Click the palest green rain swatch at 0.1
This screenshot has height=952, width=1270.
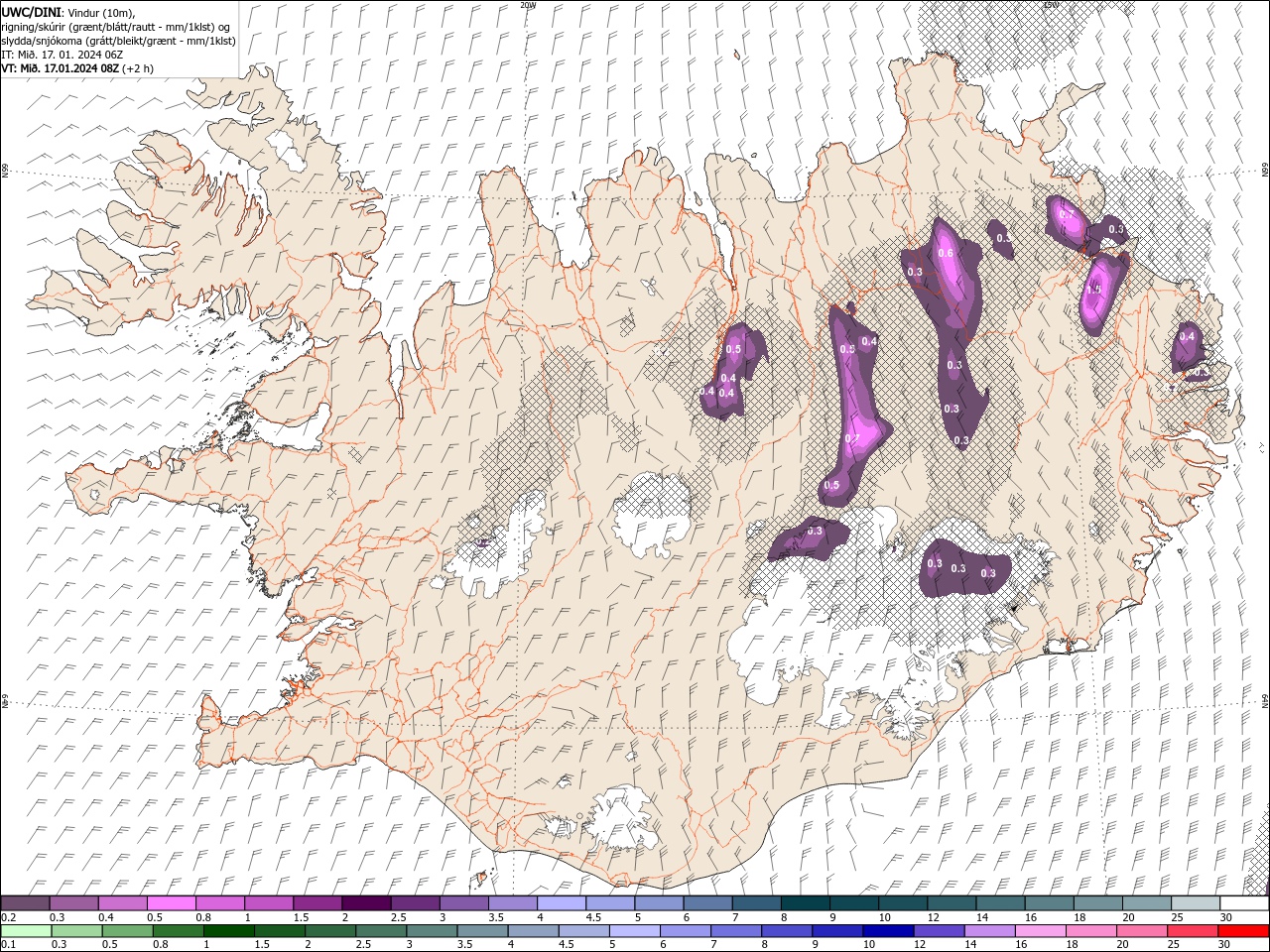click(26, 931)
